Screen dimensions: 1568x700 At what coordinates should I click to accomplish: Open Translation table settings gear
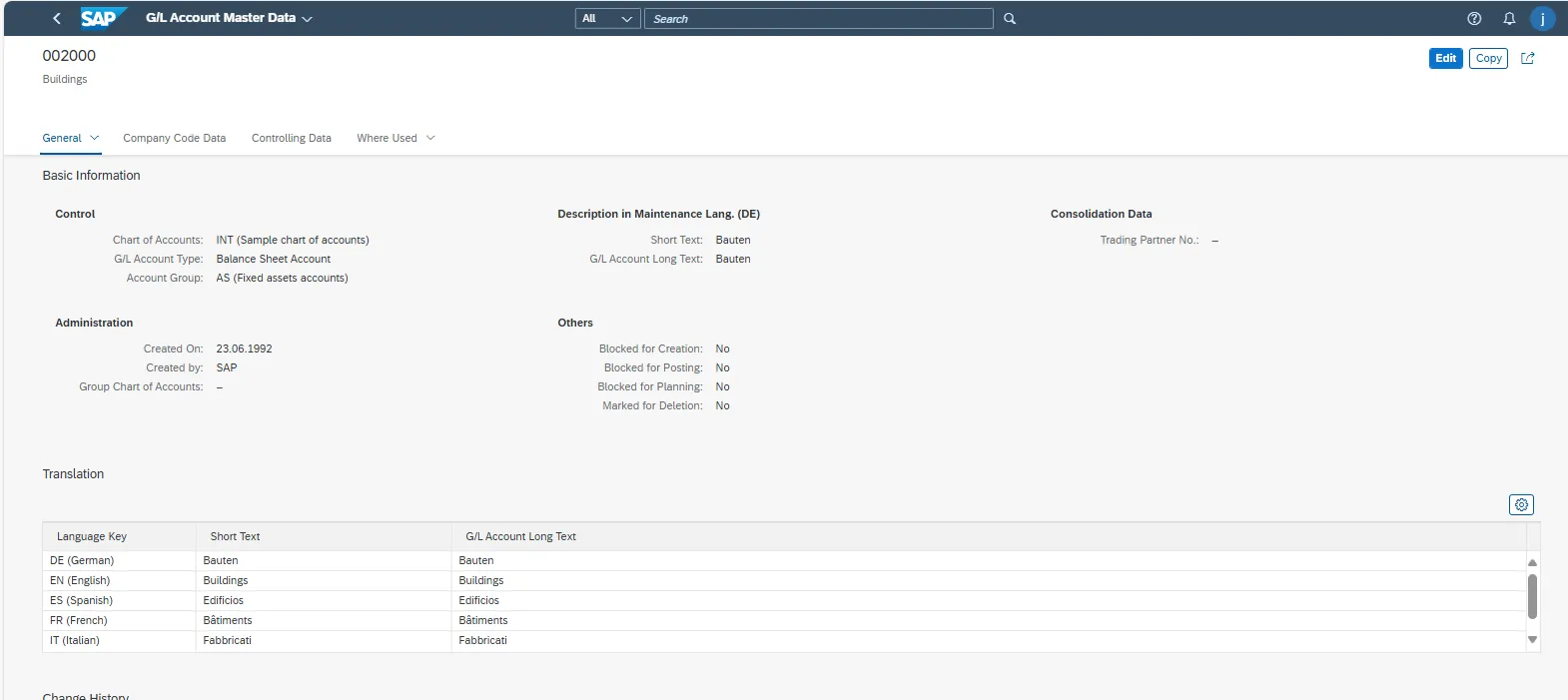(1521, 505)
